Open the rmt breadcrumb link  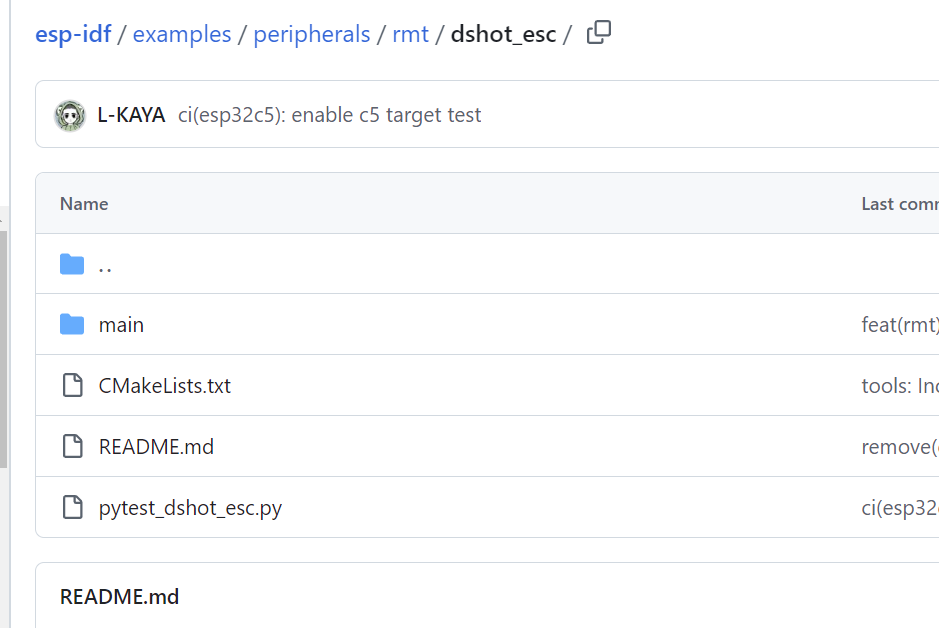tap(410, 34)
